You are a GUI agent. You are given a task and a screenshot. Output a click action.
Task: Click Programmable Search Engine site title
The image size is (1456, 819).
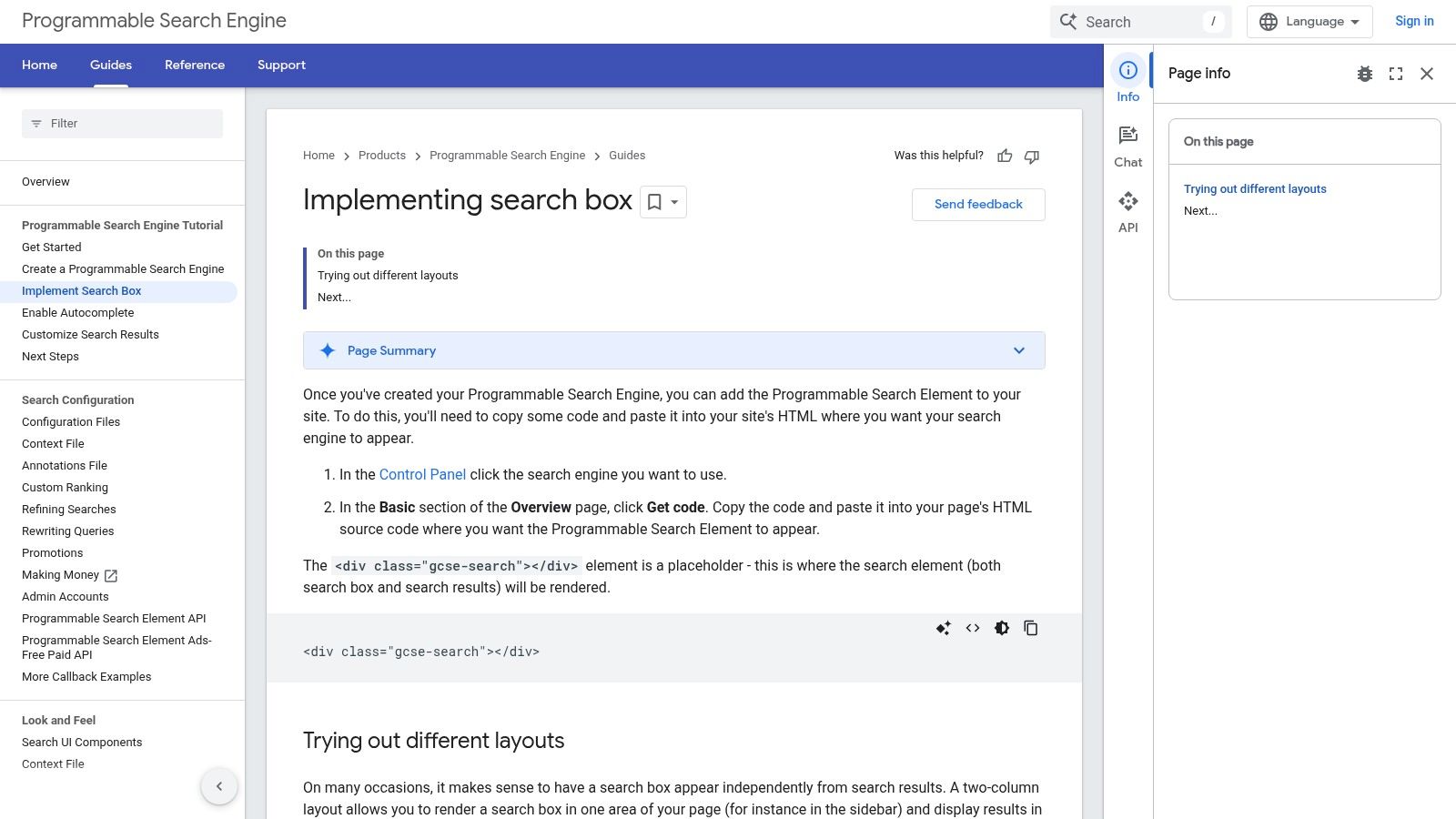click(x=154, y=21)
